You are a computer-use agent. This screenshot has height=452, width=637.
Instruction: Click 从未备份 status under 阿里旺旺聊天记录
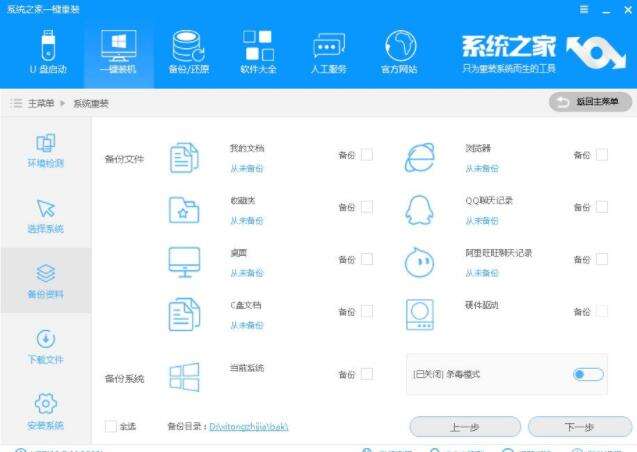482,273
